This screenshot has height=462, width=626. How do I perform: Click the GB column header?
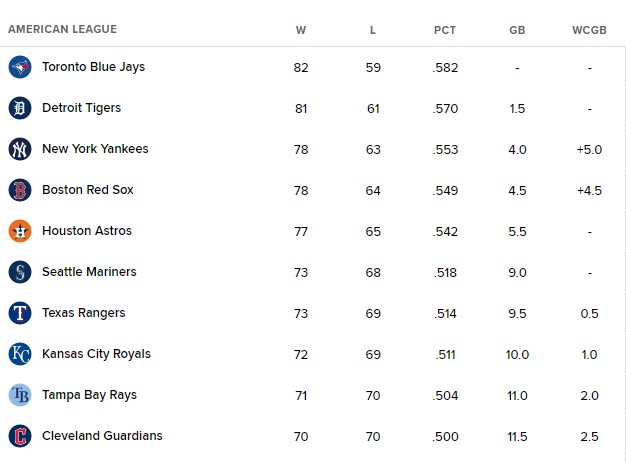click(517, 30)
